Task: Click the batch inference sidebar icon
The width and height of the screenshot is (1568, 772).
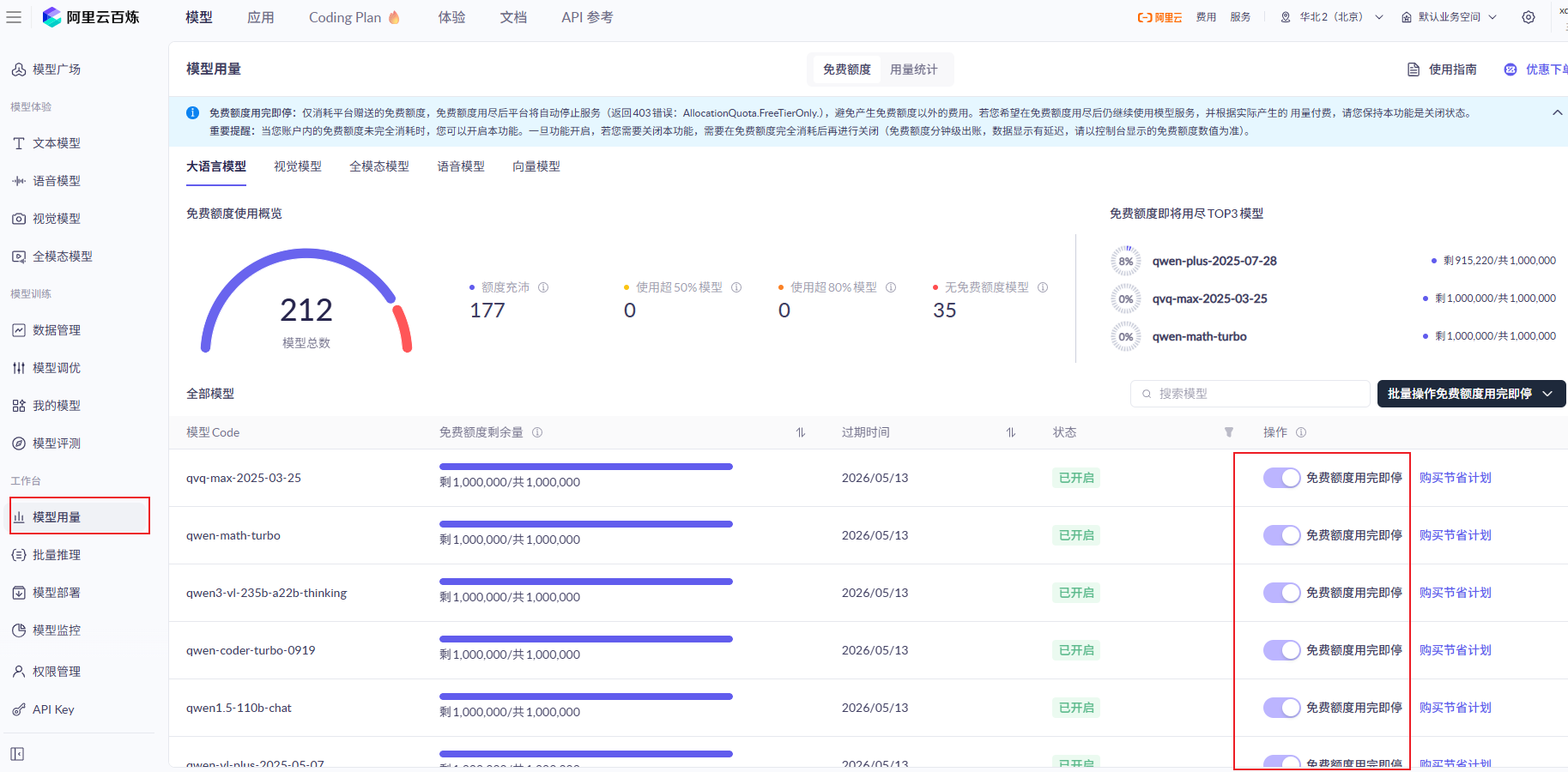Action: tap(19, 555)
